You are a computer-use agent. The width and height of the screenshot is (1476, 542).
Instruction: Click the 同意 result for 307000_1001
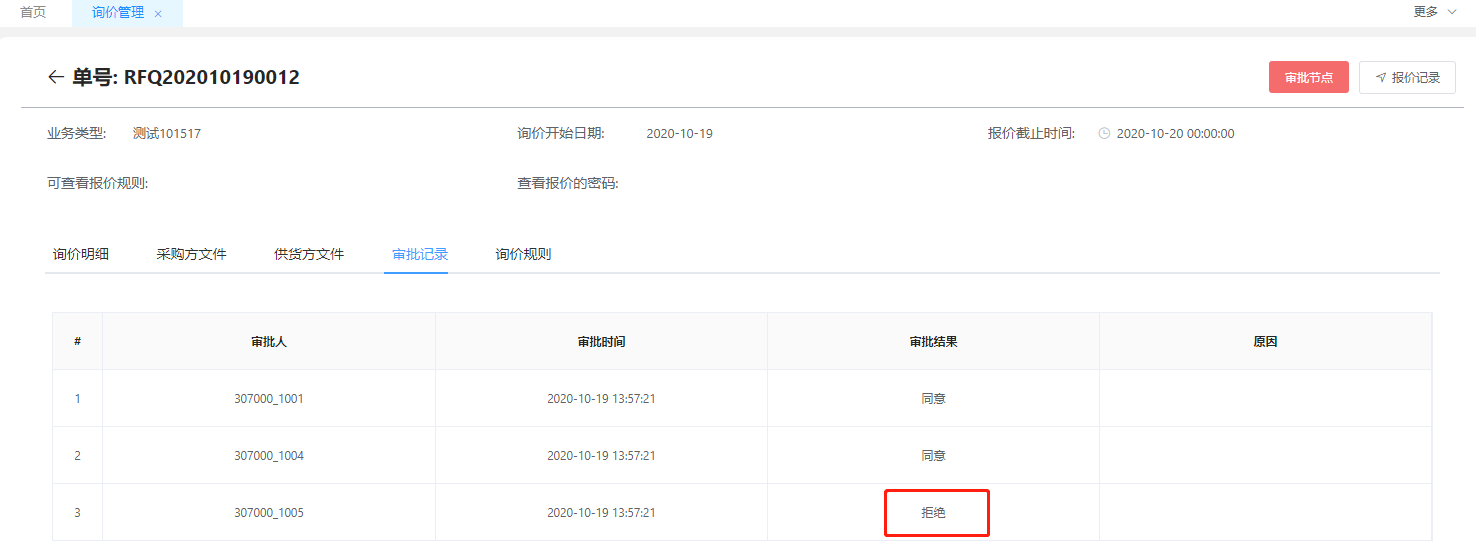point(933,398)
